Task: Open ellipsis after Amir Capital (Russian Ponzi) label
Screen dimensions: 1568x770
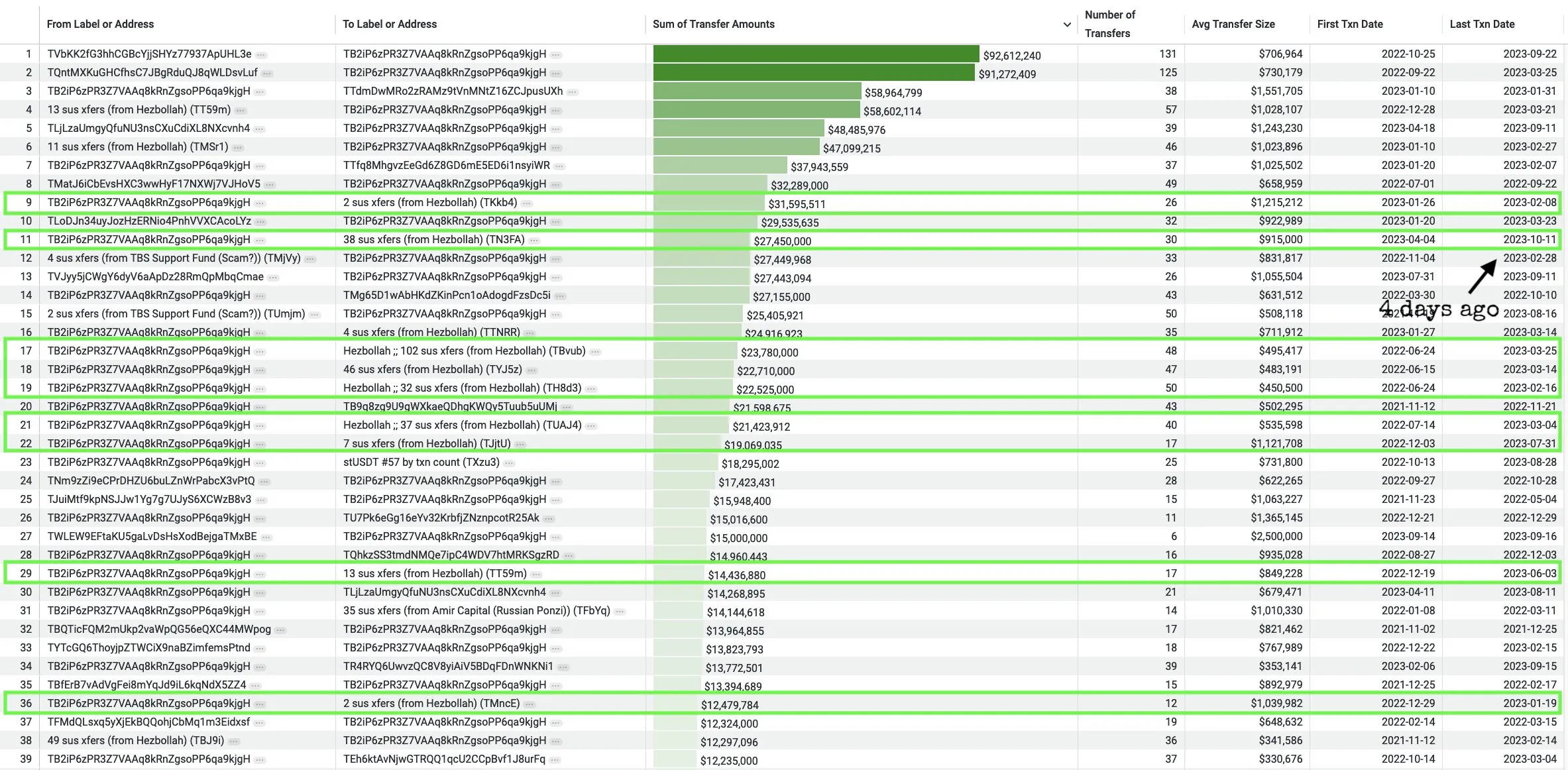Action: coord(620,611)
